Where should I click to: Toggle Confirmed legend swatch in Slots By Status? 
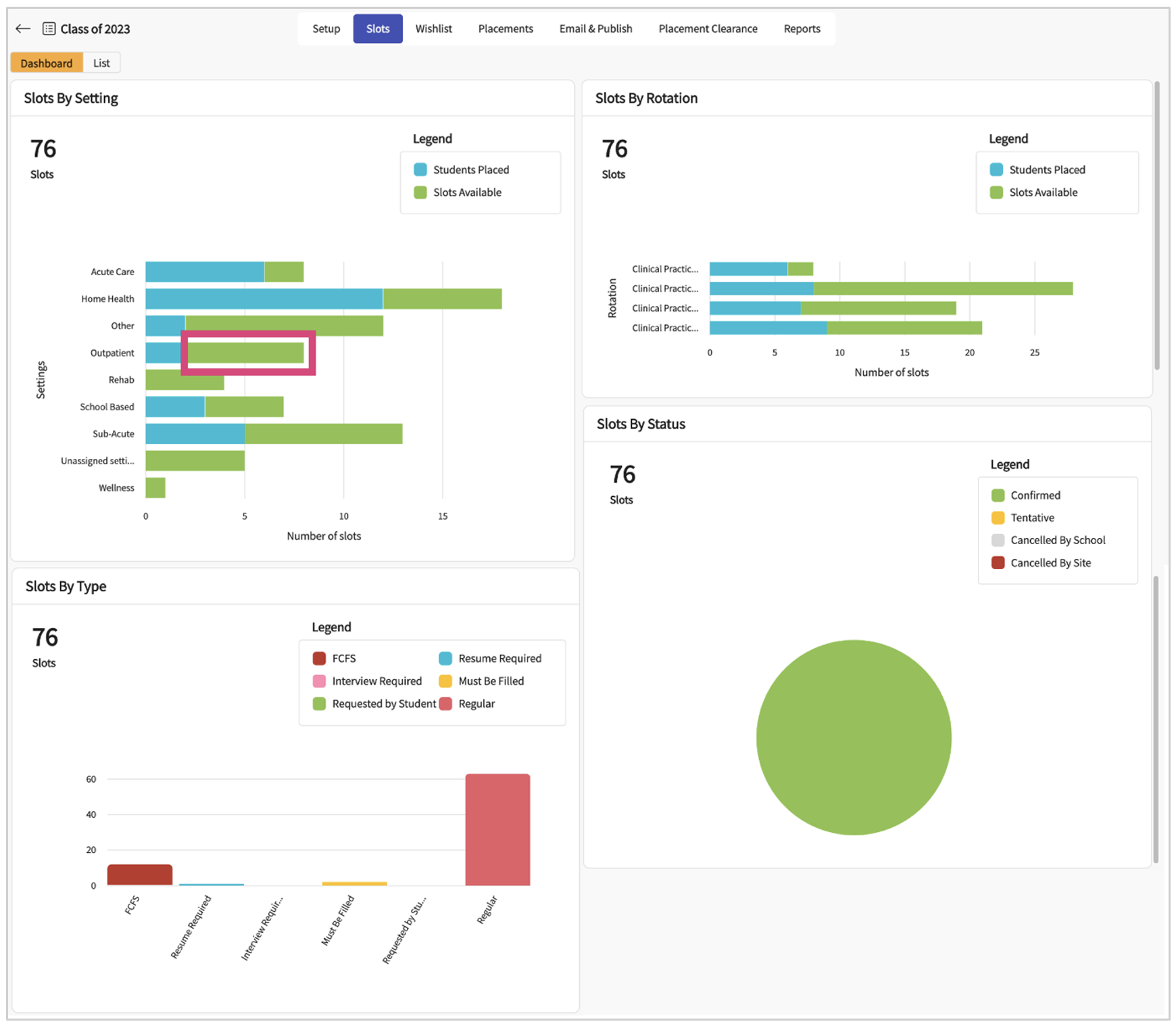[998, 495]
